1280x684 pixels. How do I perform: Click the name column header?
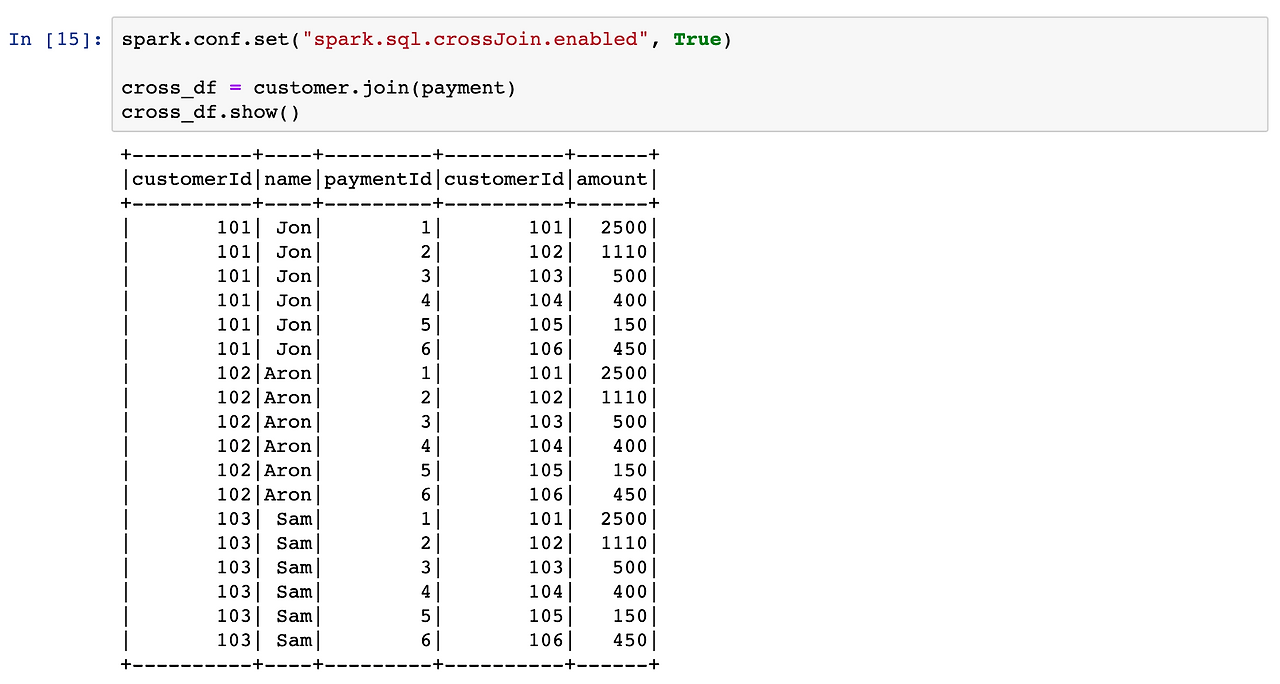(x=288, y=179)
